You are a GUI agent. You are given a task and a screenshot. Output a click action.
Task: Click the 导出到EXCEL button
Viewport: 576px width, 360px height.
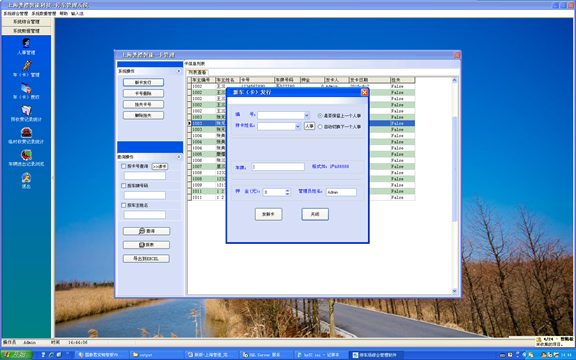tap(146, 259)
